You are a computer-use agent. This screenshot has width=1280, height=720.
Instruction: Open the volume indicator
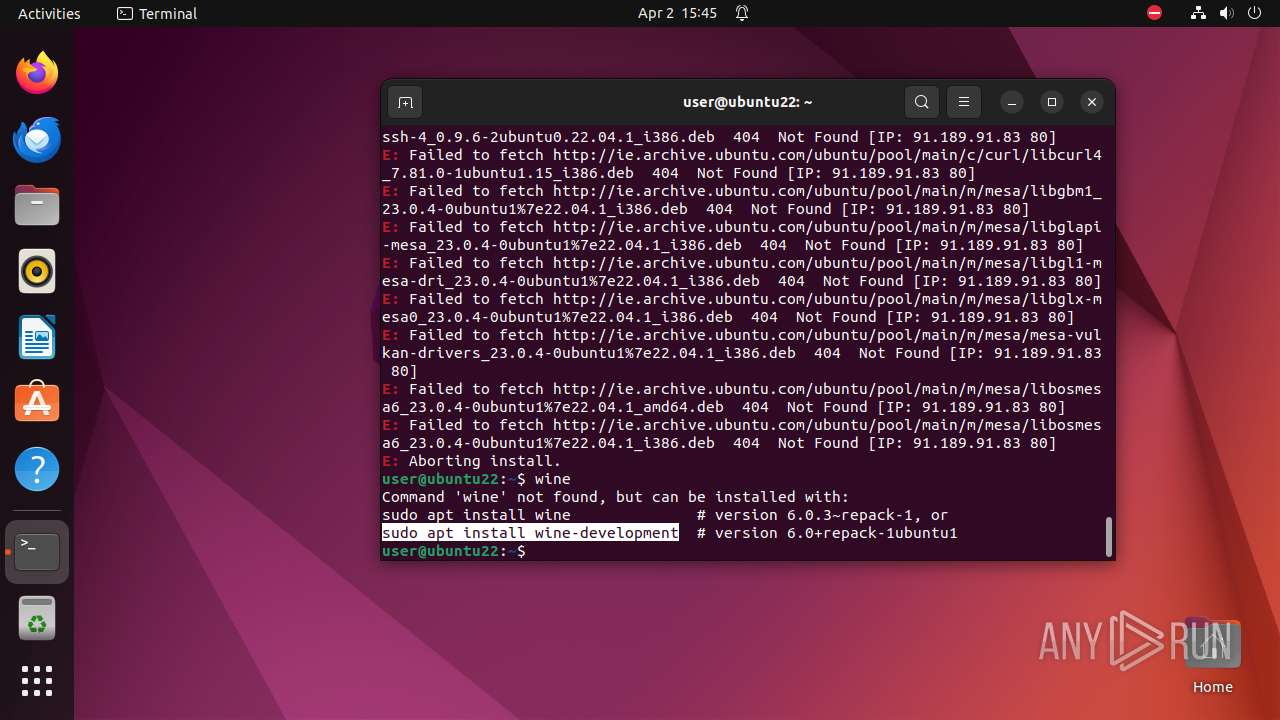tap(1227, 13)
